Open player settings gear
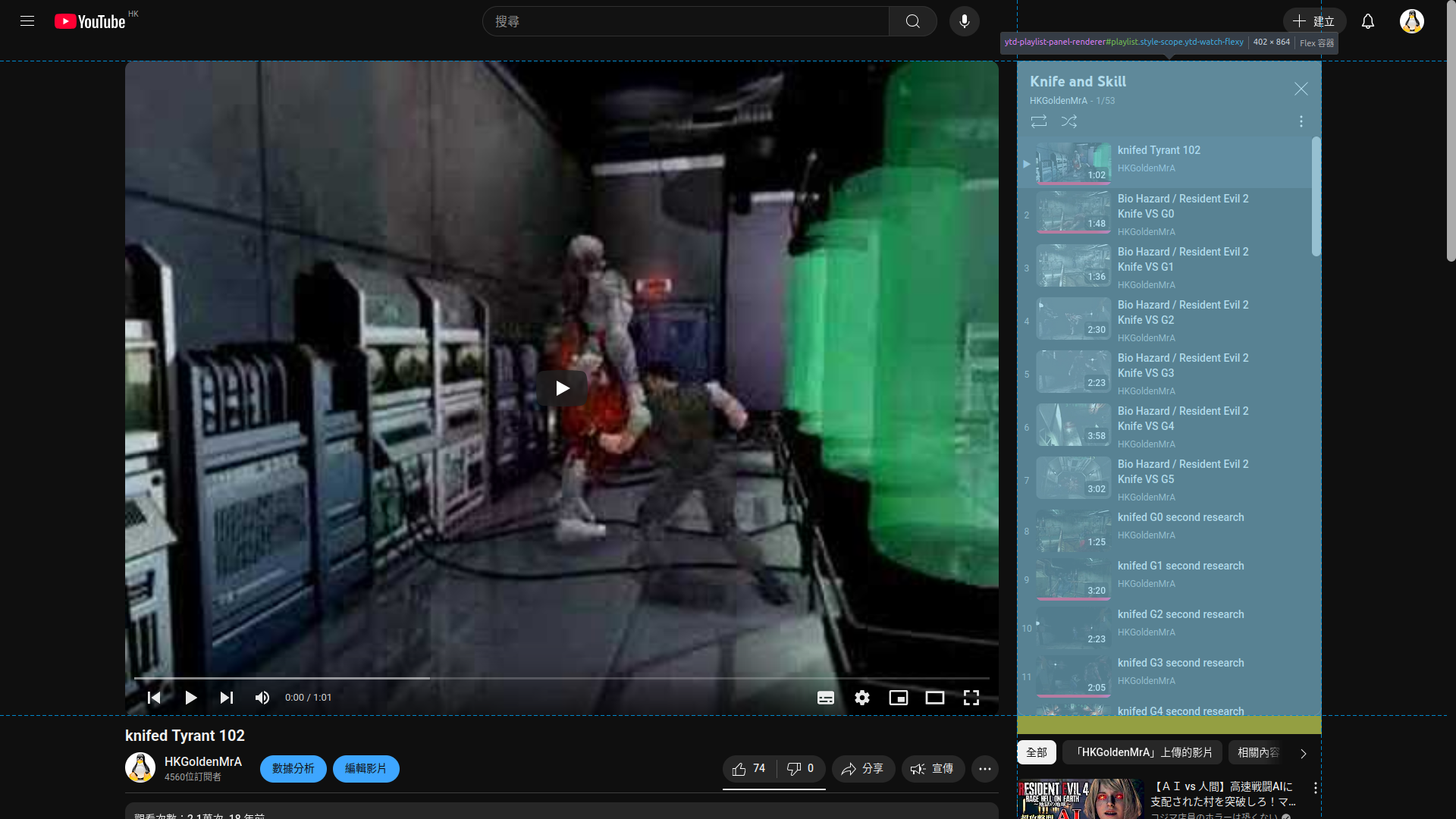 coord(862,698)
